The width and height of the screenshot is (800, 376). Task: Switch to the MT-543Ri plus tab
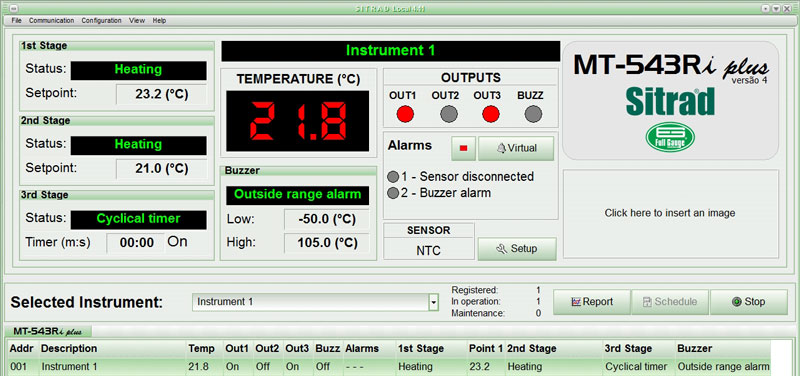48,331
